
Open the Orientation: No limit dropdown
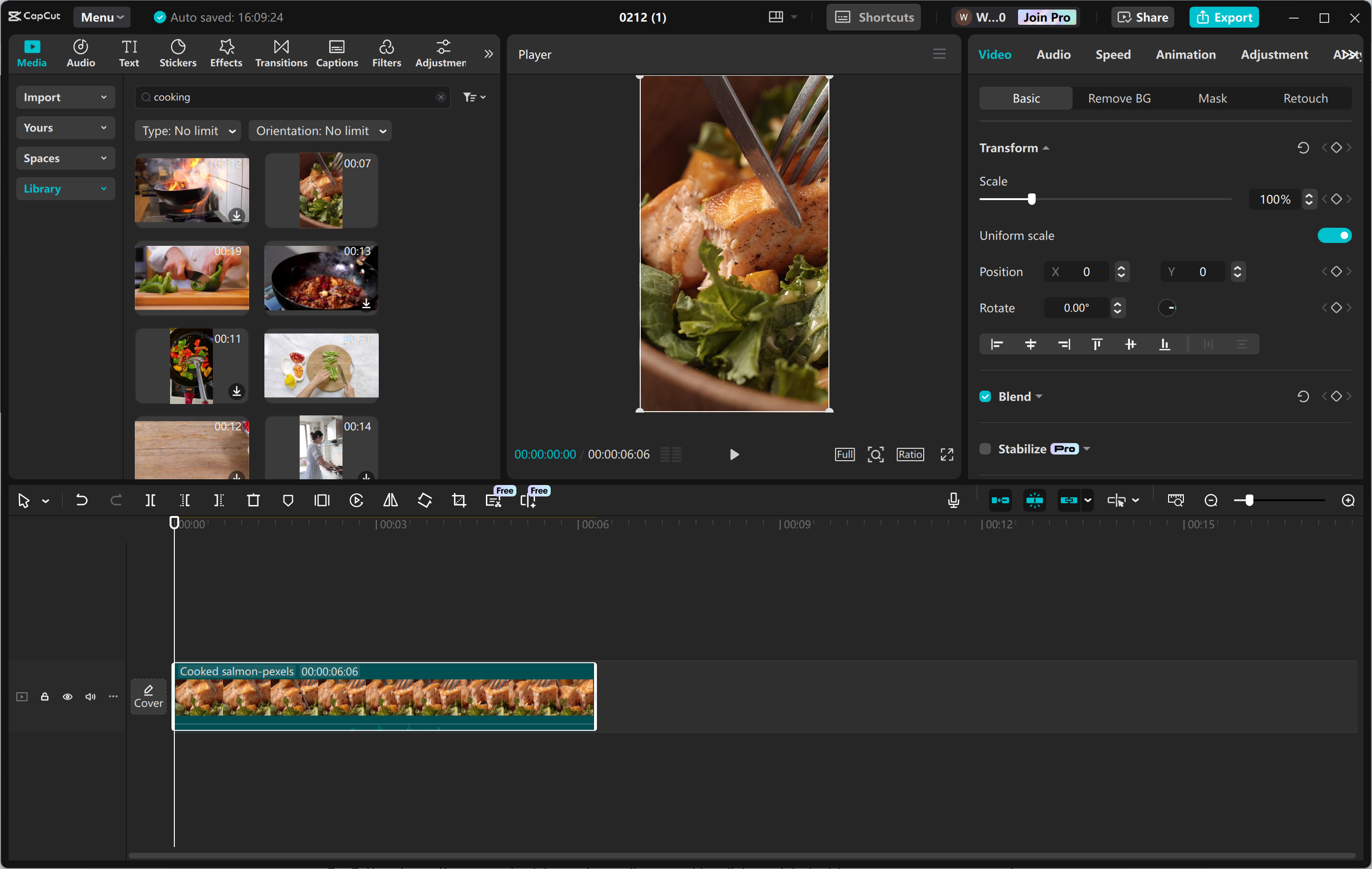pyautogui.click(x=320, y=131)
